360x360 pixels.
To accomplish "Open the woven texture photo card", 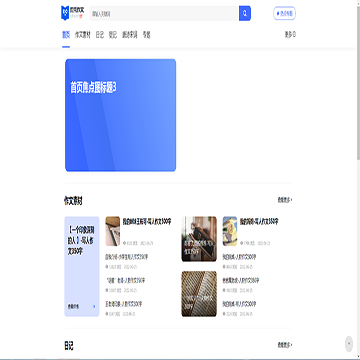I will pyautogui.click(x=199, y=294).
